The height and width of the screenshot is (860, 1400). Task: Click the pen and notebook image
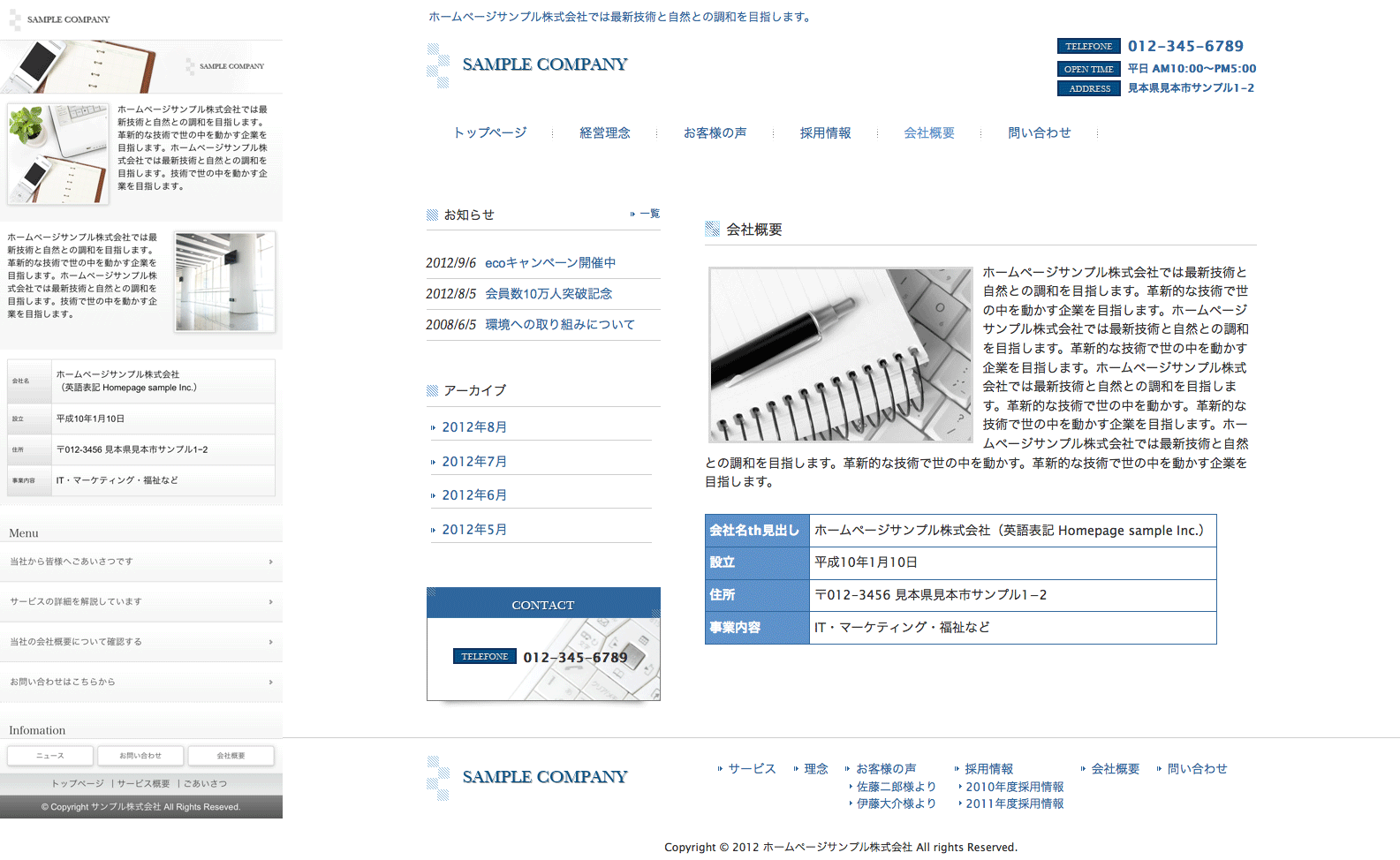pos(840,355)
